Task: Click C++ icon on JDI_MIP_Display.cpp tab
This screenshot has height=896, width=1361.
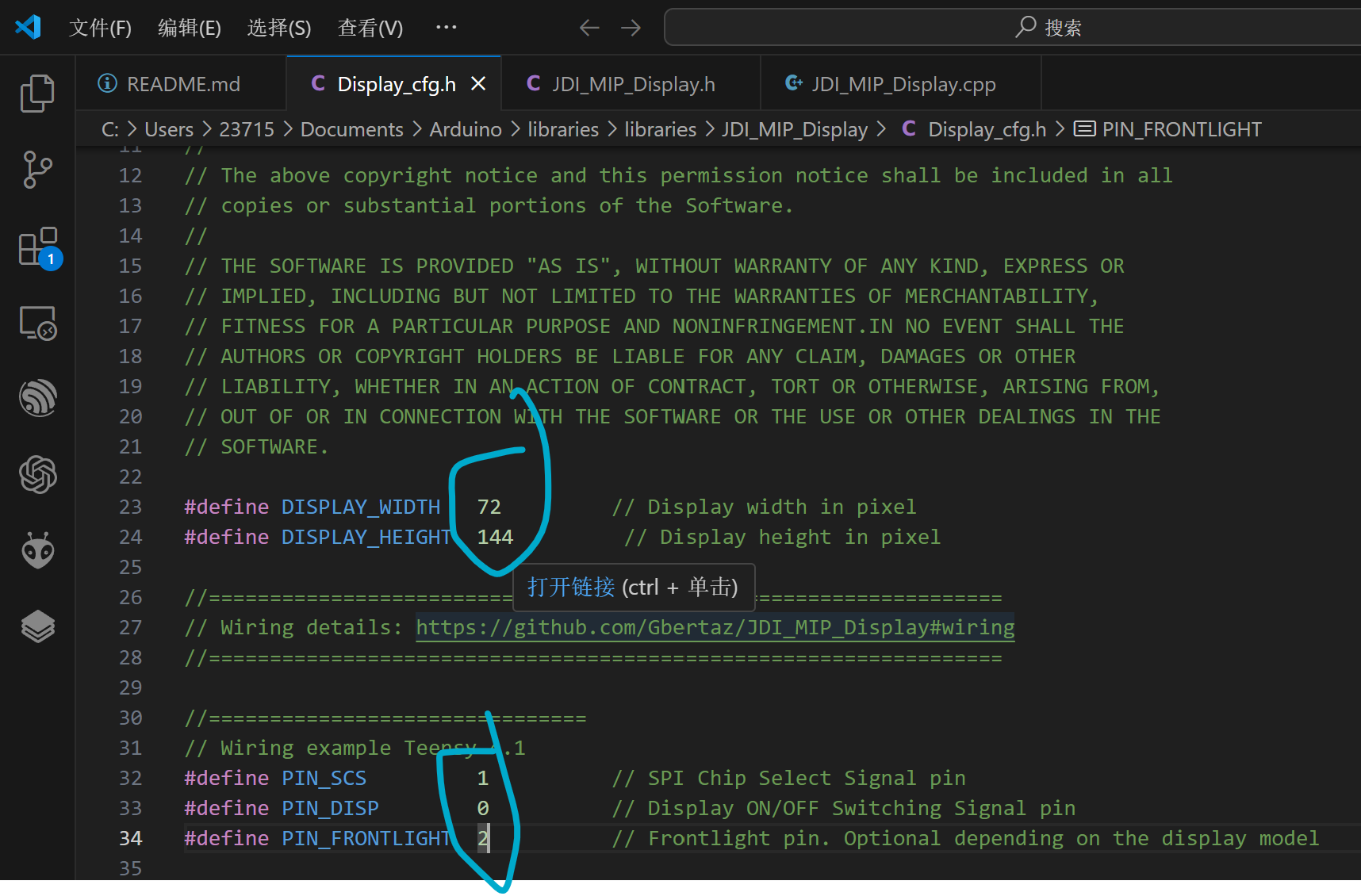Action: (793, 83)
